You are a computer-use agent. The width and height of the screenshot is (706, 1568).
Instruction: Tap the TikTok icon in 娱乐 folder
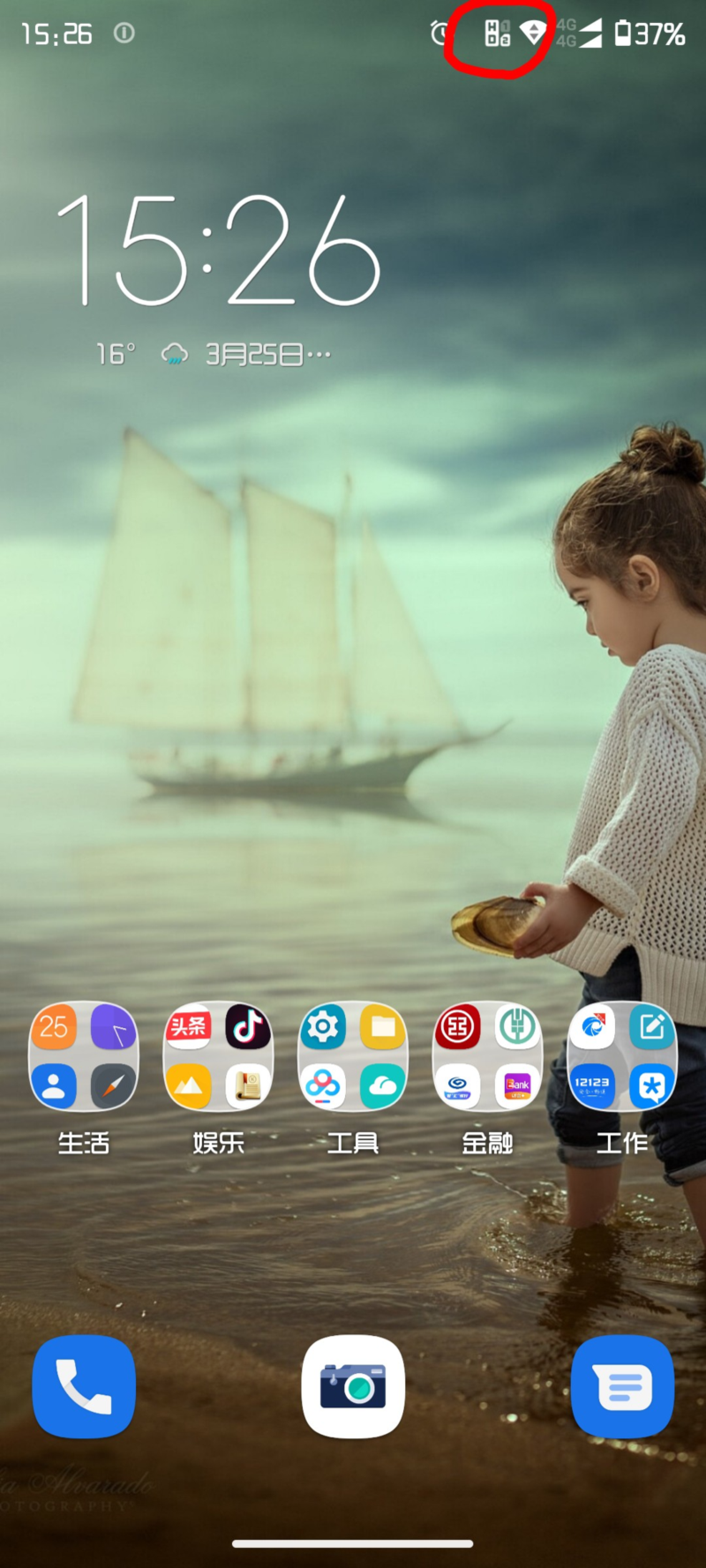pyautogui.click(x=248, y=1026)
